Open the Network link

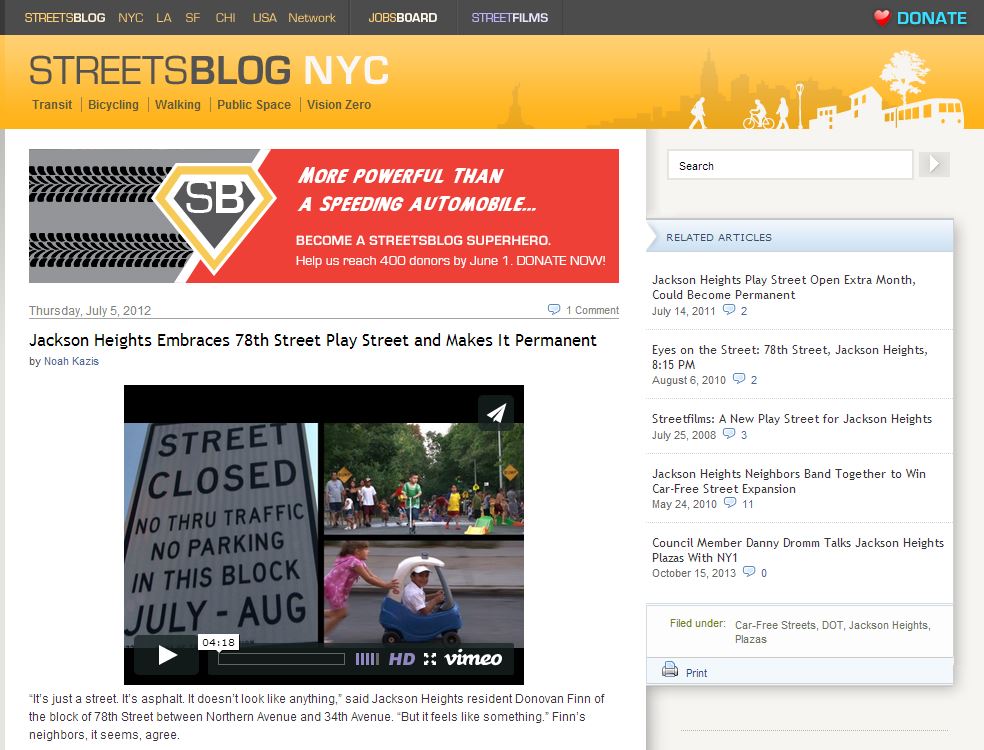click(312, 18)
